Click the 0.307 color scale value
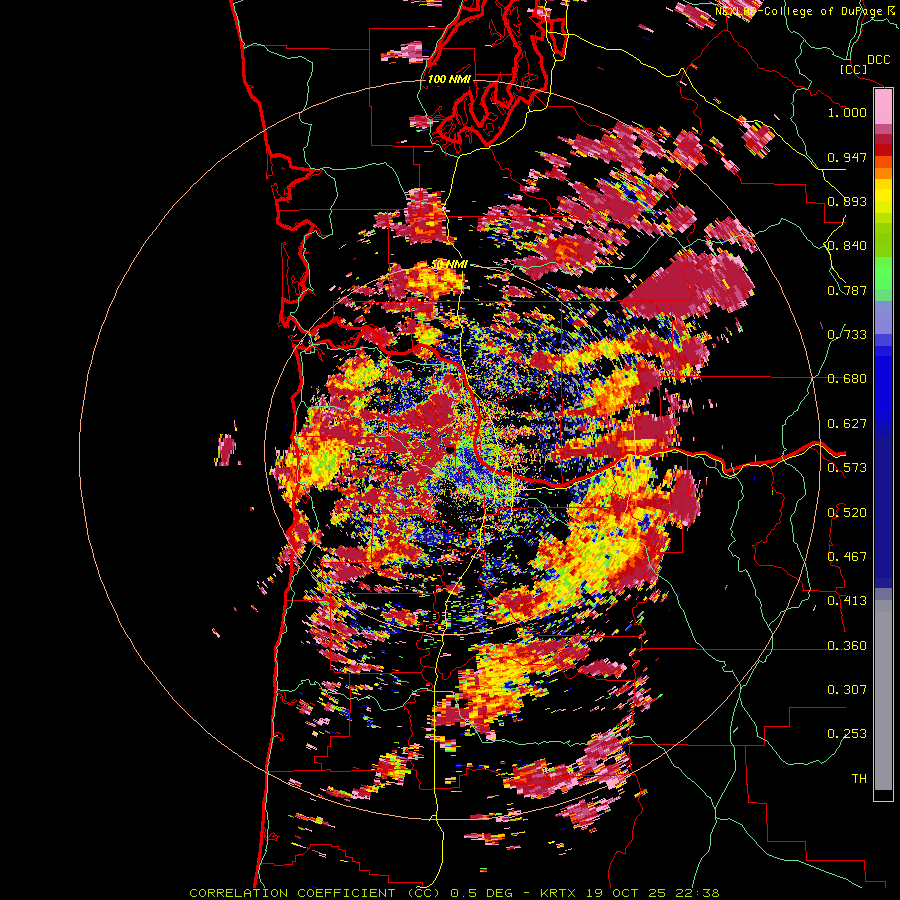Image resolution: width=900 pixels, height=900 pixels. coord(847,690)
